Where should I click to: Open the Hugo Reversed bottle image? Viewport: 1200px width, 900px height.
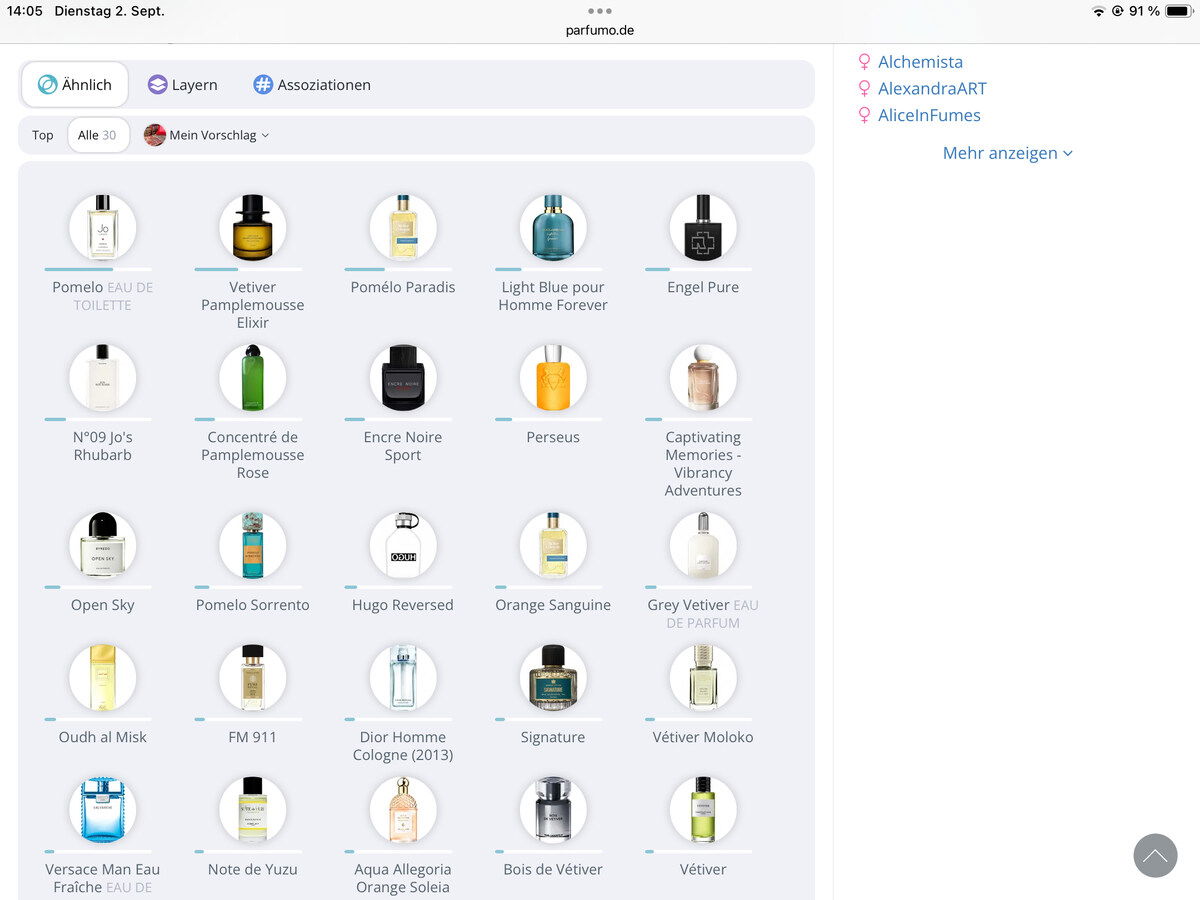(x=403, y=546)
